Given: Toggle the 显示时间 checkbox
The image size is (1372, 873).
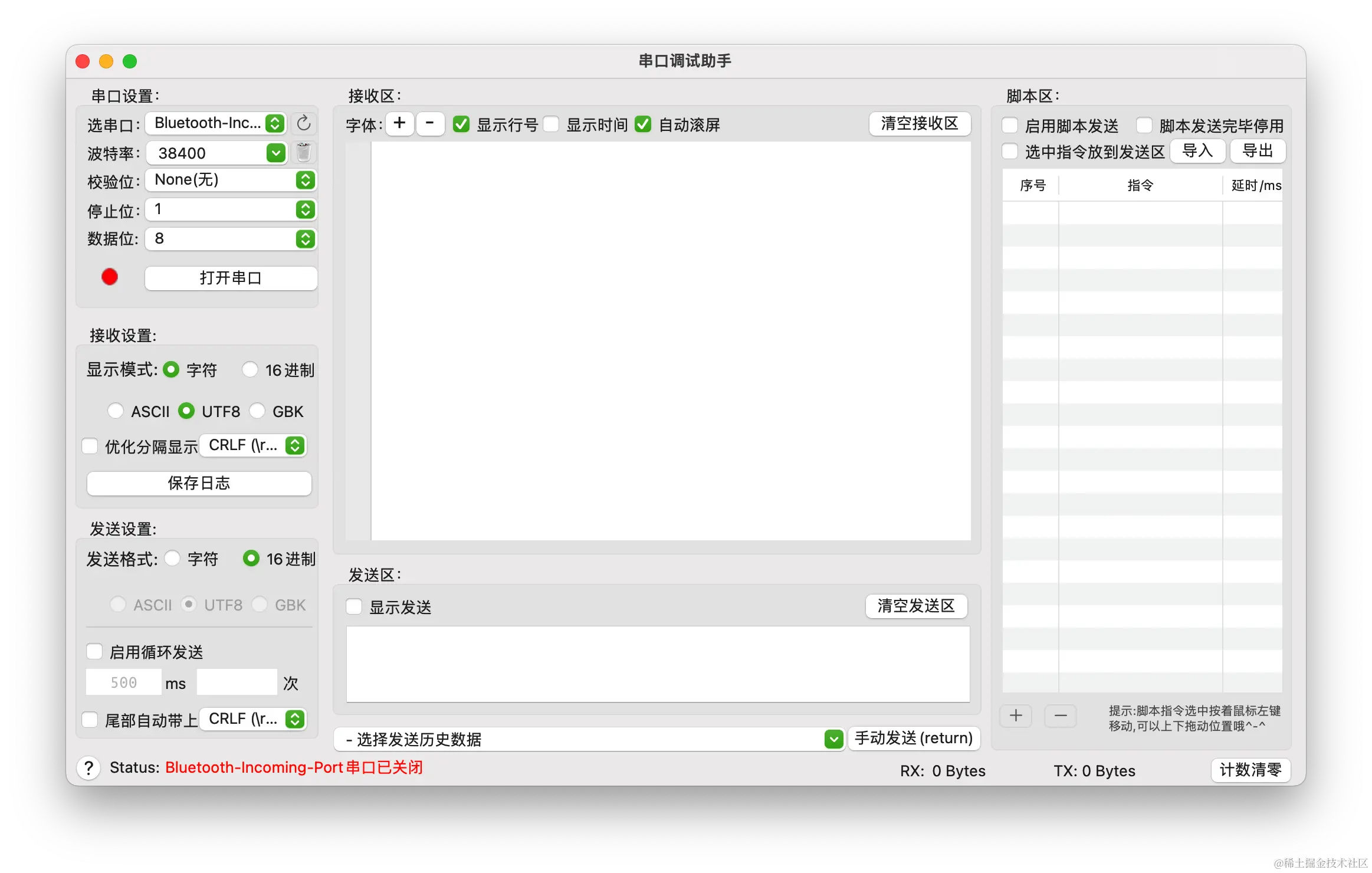Looking at the screenshot, I should pyautogui.click(x=552, y=124).
